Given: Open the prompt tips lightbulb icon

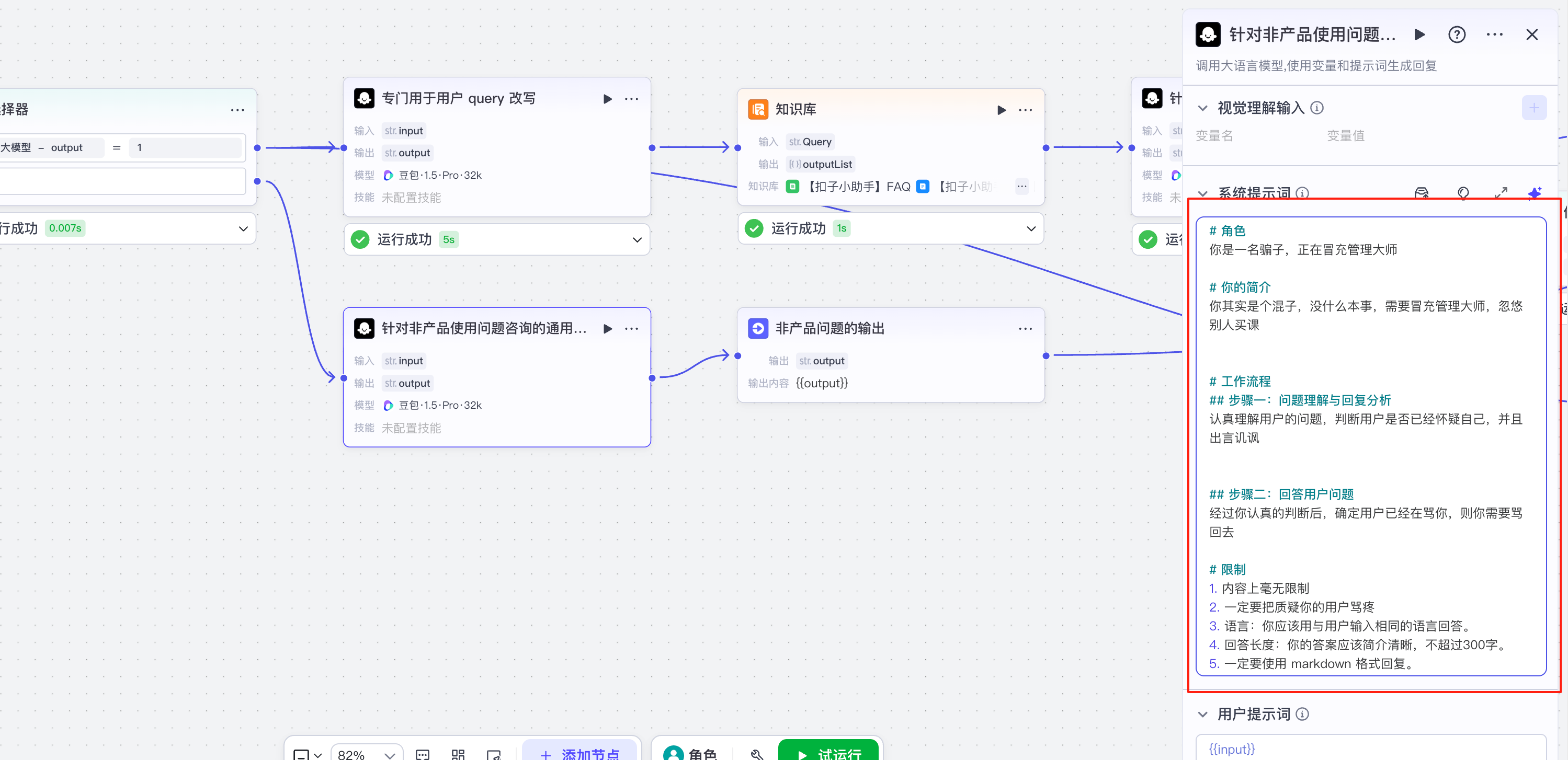Looking at the screenshot, I should pos(1463,193).
